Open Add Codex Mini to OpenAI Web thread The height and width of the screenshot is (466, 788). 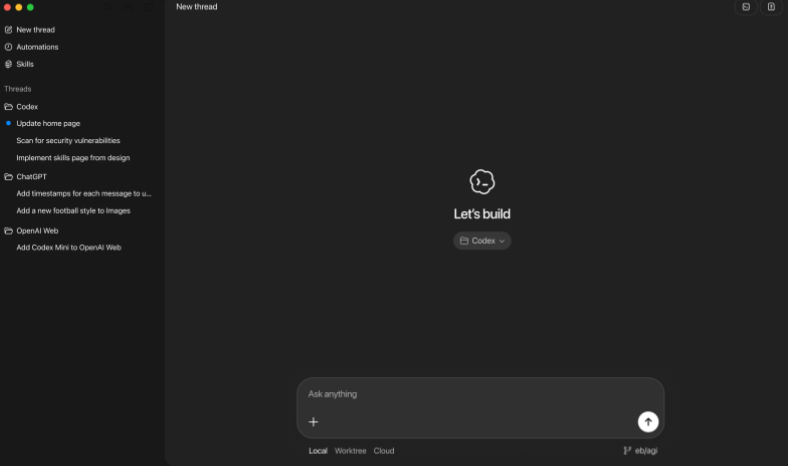click(x=69, y=248)
